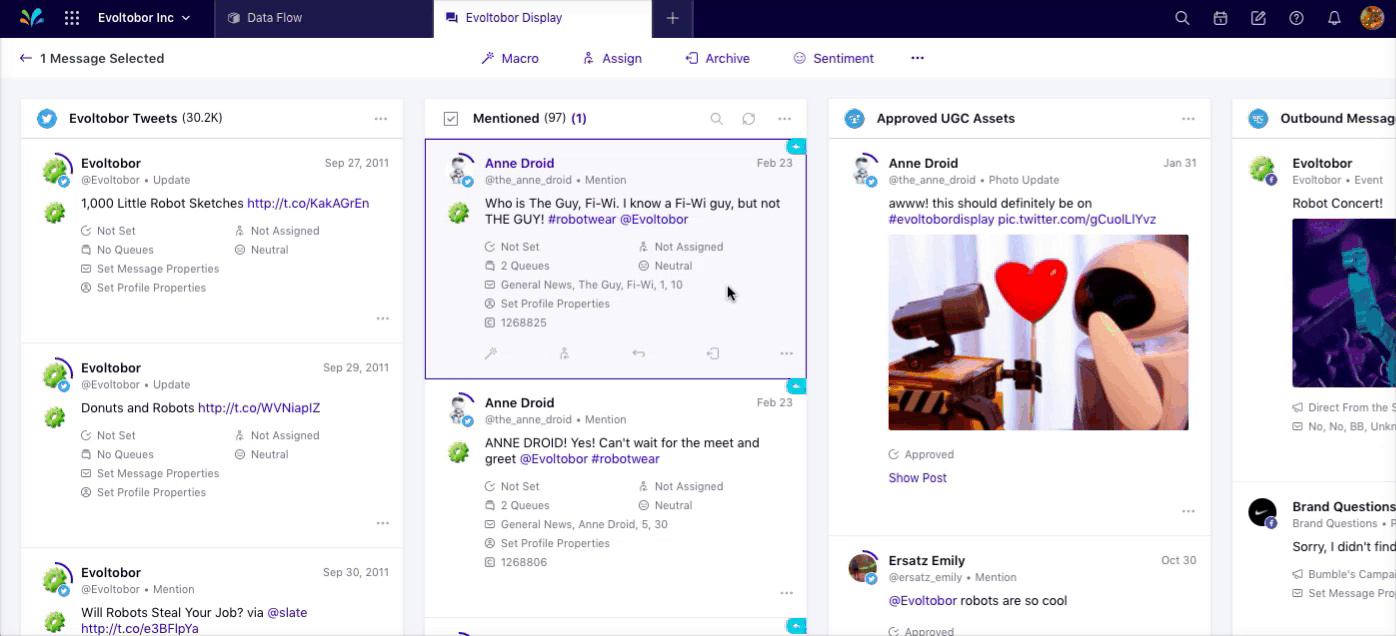The width and height of the screenshot is (1396, 636).
Task: Open options for Donuts and Robots tweet
Action: 382,523
